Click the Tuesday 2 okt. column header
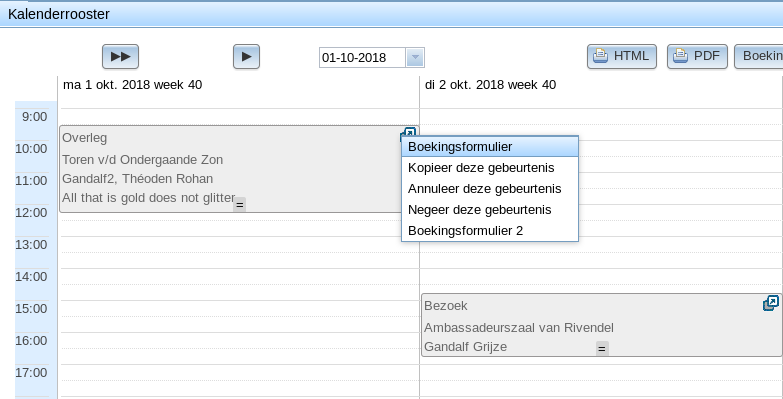The image size is (783, 399). pos(490,85)
